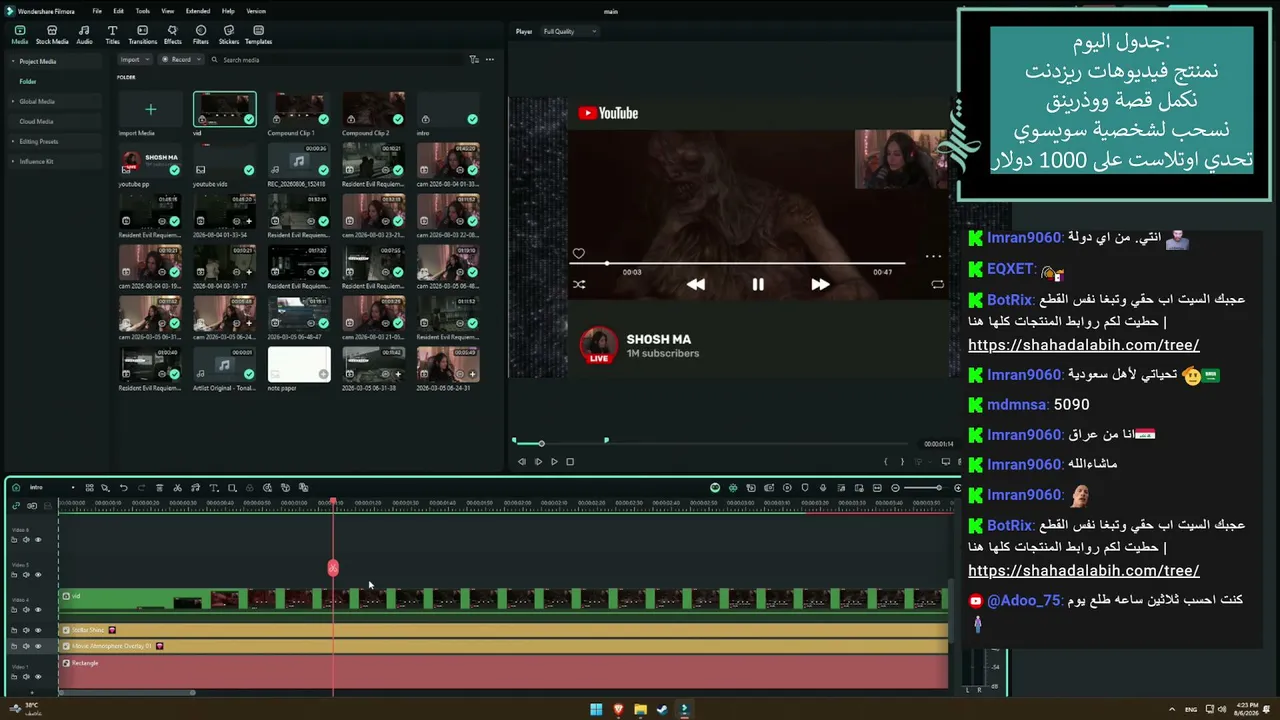Open the Extended menu
This screenshot has width=1280, height=720.
[x=198, y=11]
